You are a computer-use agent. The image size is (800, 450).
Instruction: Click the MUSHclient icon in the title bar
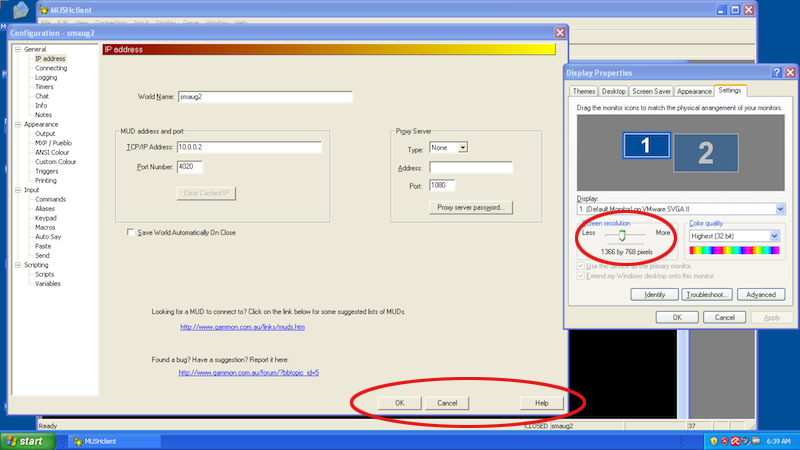pos(44,10)
